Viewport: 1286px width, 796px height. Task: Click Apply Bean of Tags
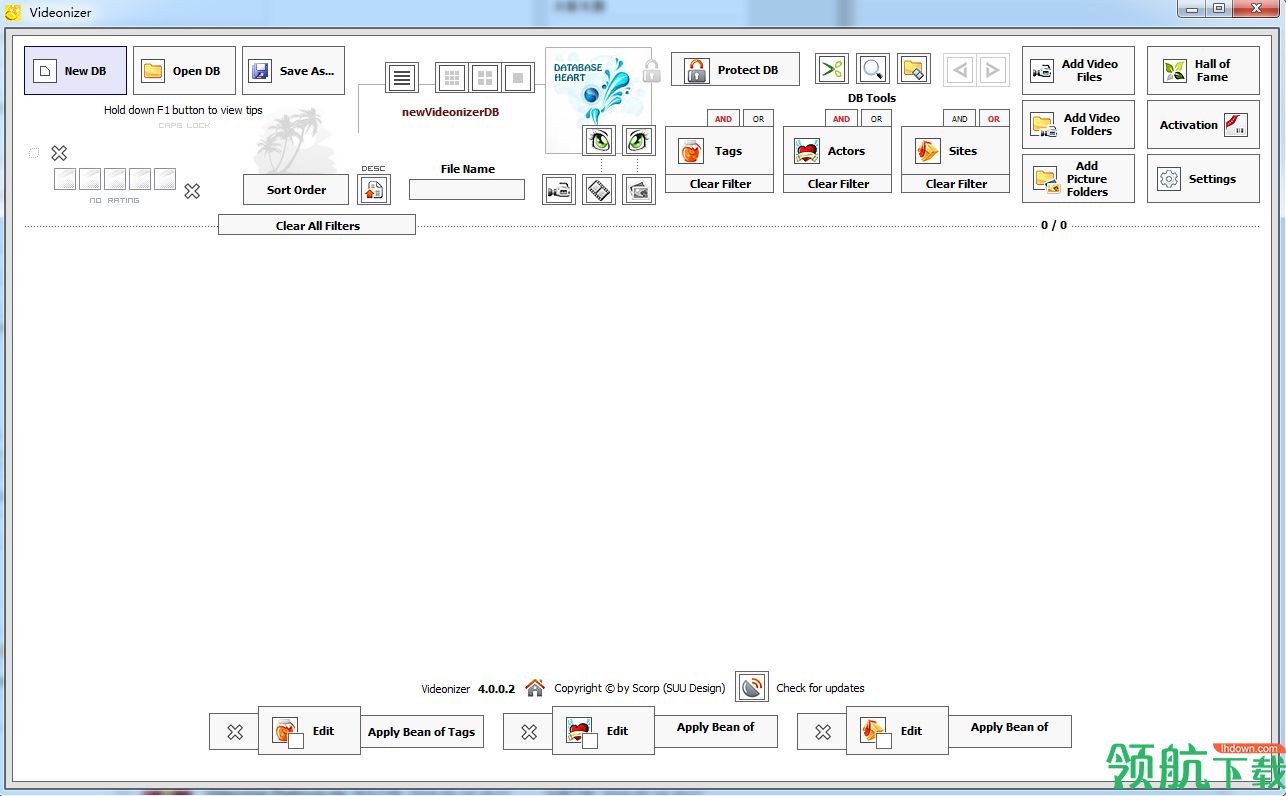(421, 732)
